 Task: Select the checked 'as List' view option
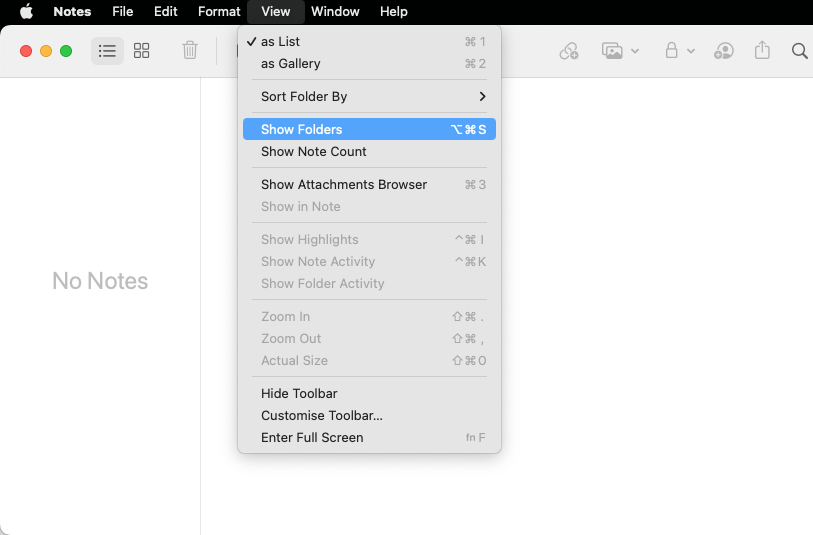pyautogui.click(x=280, y=42)
